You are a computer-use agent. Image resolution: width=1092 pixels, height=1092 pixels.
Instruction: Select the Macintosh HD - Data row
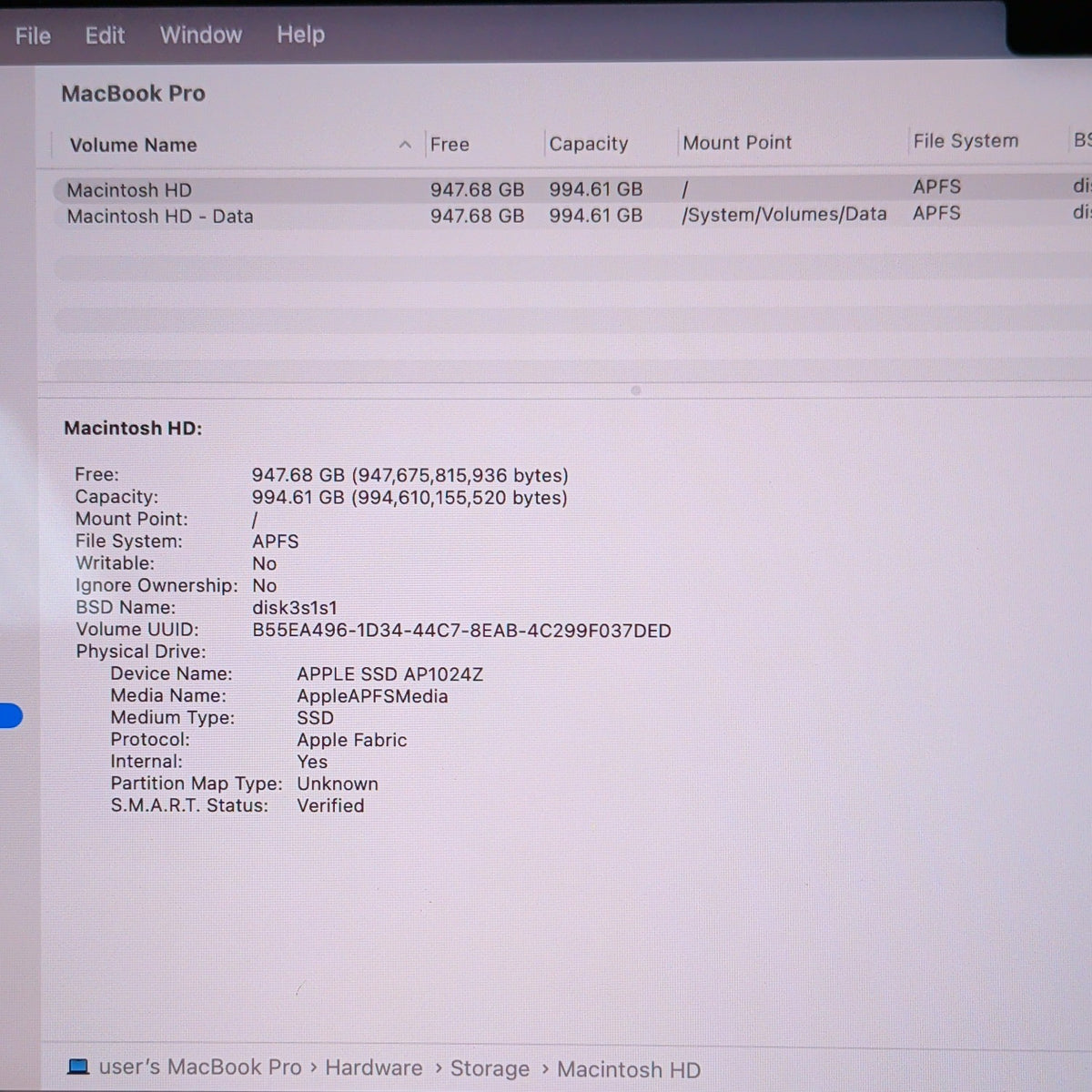pos(564,216)
